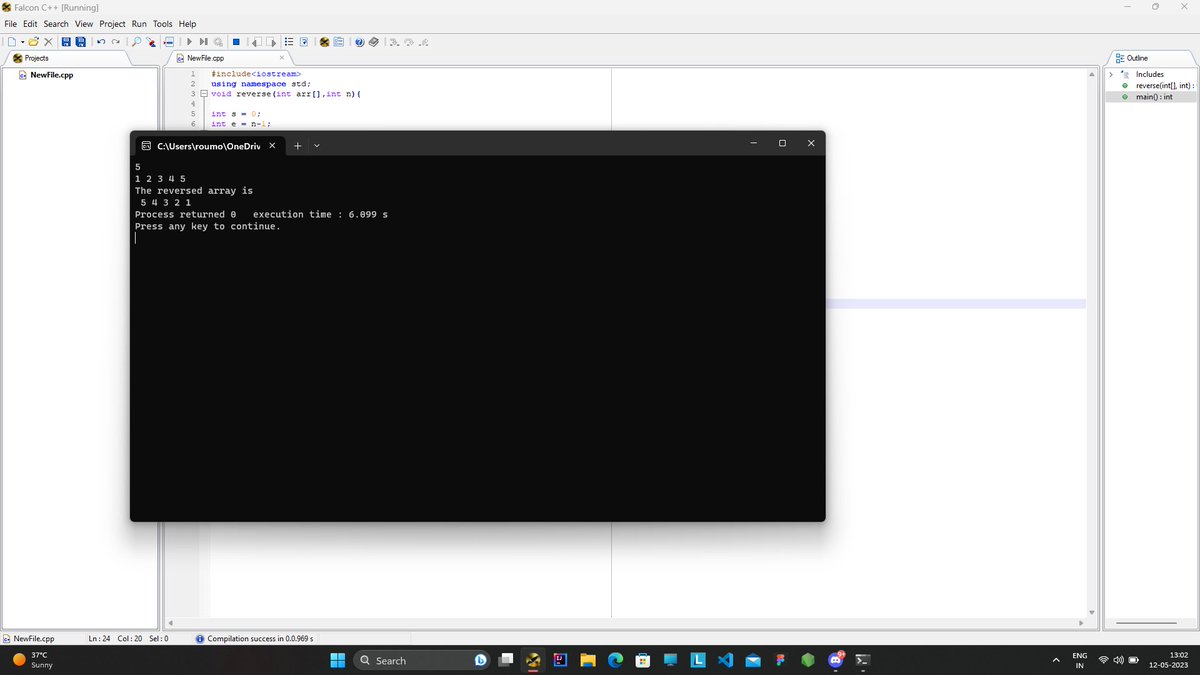The image size is (1200, 675).
Task: Click the Open folder toolbar icon
Action: click(33, 41)
